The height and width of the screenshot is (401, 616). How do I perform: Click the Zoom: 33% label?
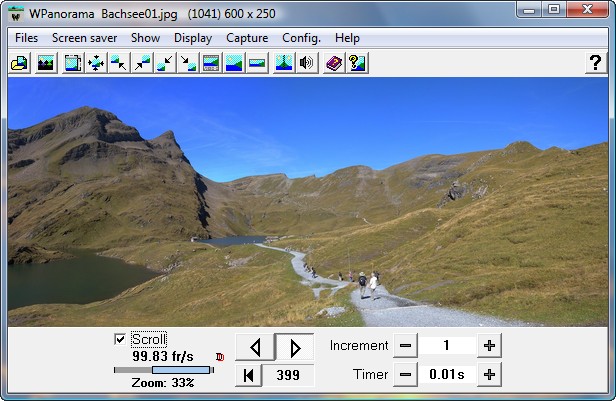[163, 383]
